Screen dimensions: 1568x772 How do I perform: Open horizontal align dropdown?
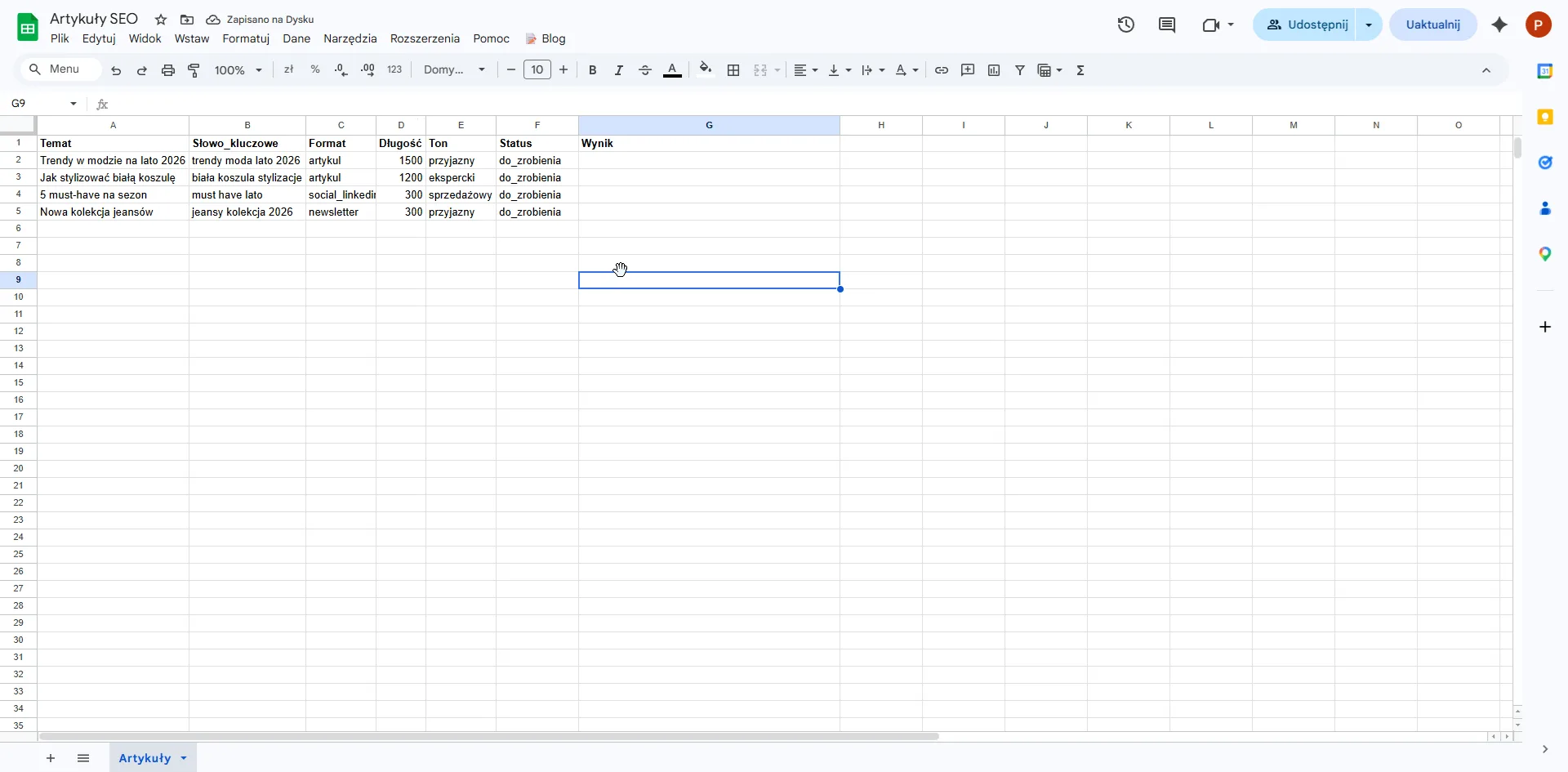[x=806, y=70]
